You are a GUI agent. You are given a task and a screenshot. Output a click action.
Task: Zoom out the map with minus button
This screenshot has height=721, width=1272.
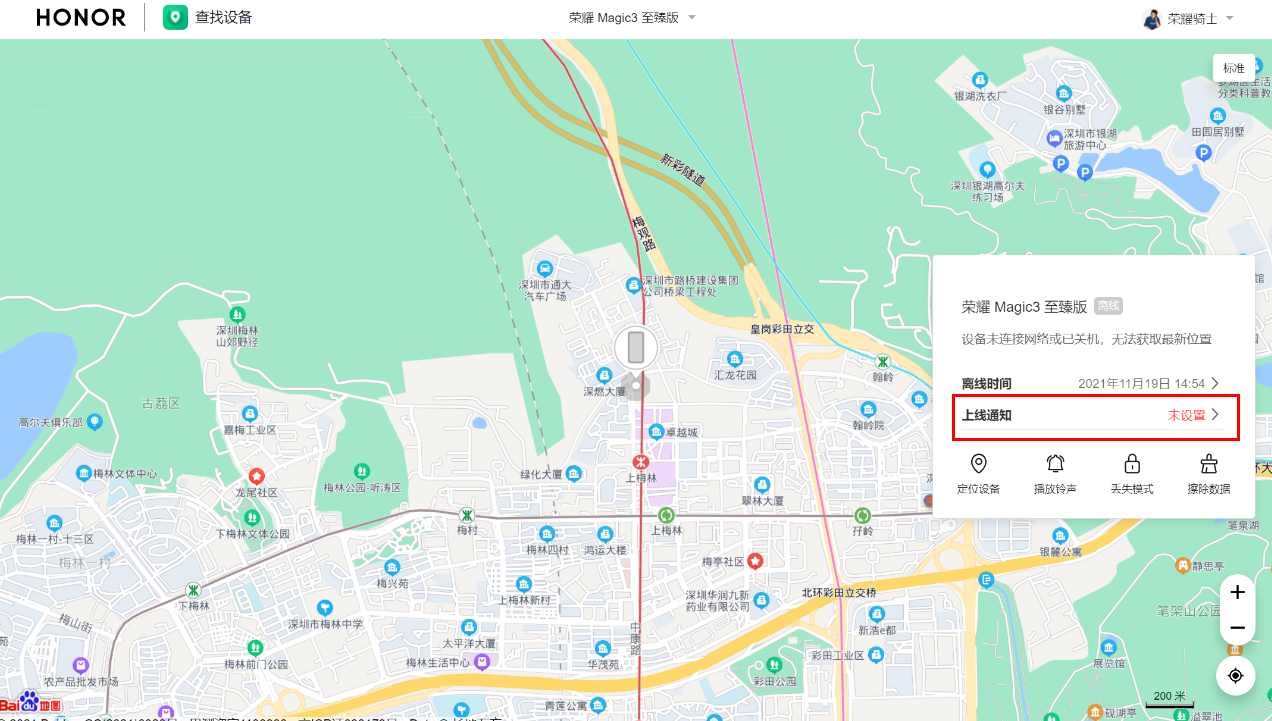click(1237, 628)
